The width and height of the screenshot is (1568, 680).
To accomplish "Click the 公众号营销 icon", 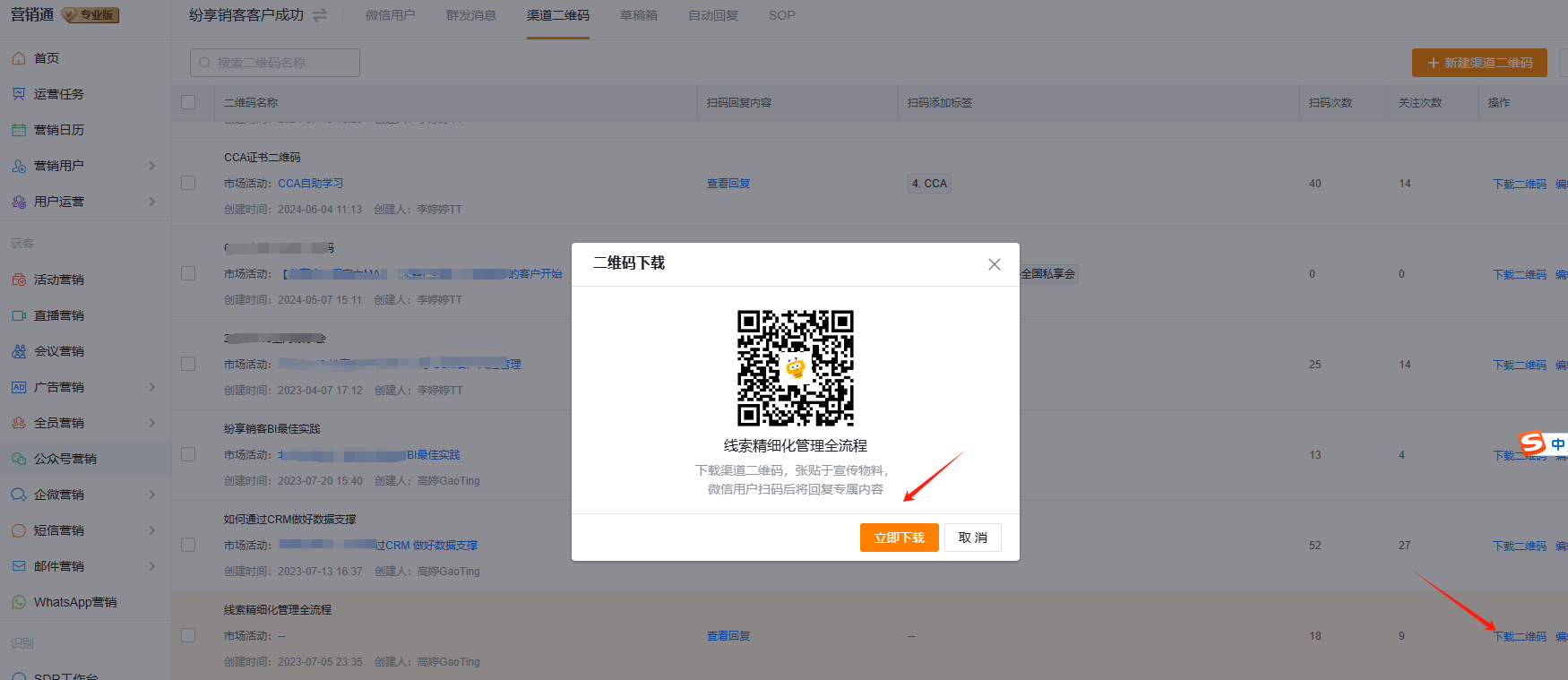I will [x=19, y=459].
